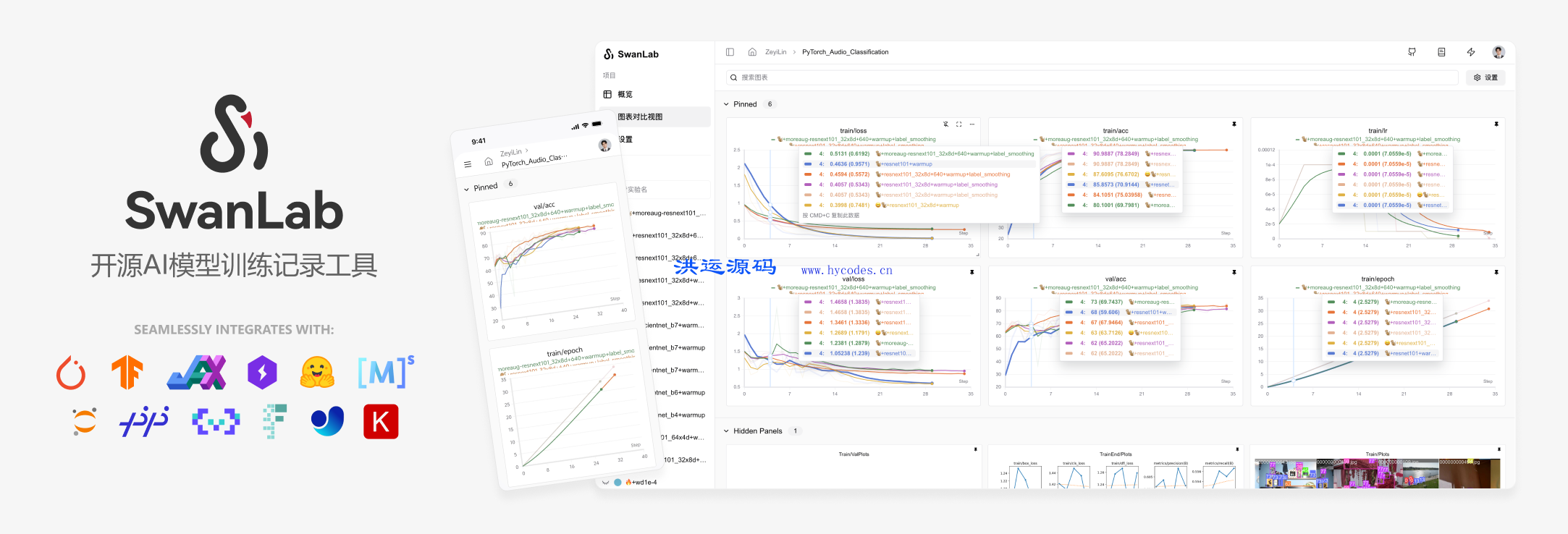Open 概览 overview in sidebar

(624, 95)
